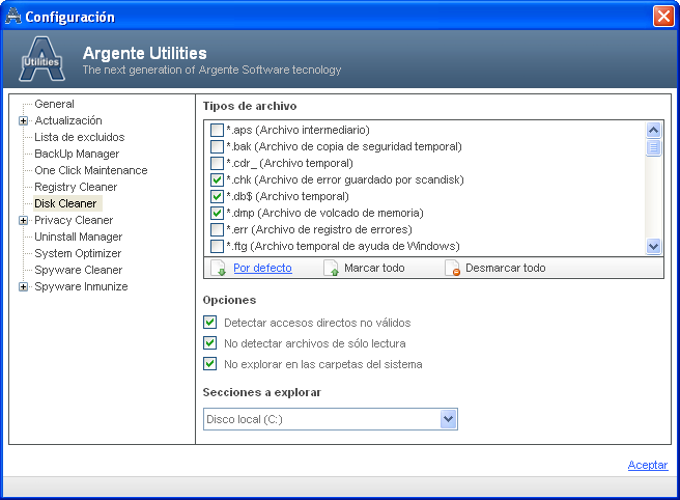Screen dimensions: 680x500
Task: Check the *.err error log checkbox
Action: 217,229
